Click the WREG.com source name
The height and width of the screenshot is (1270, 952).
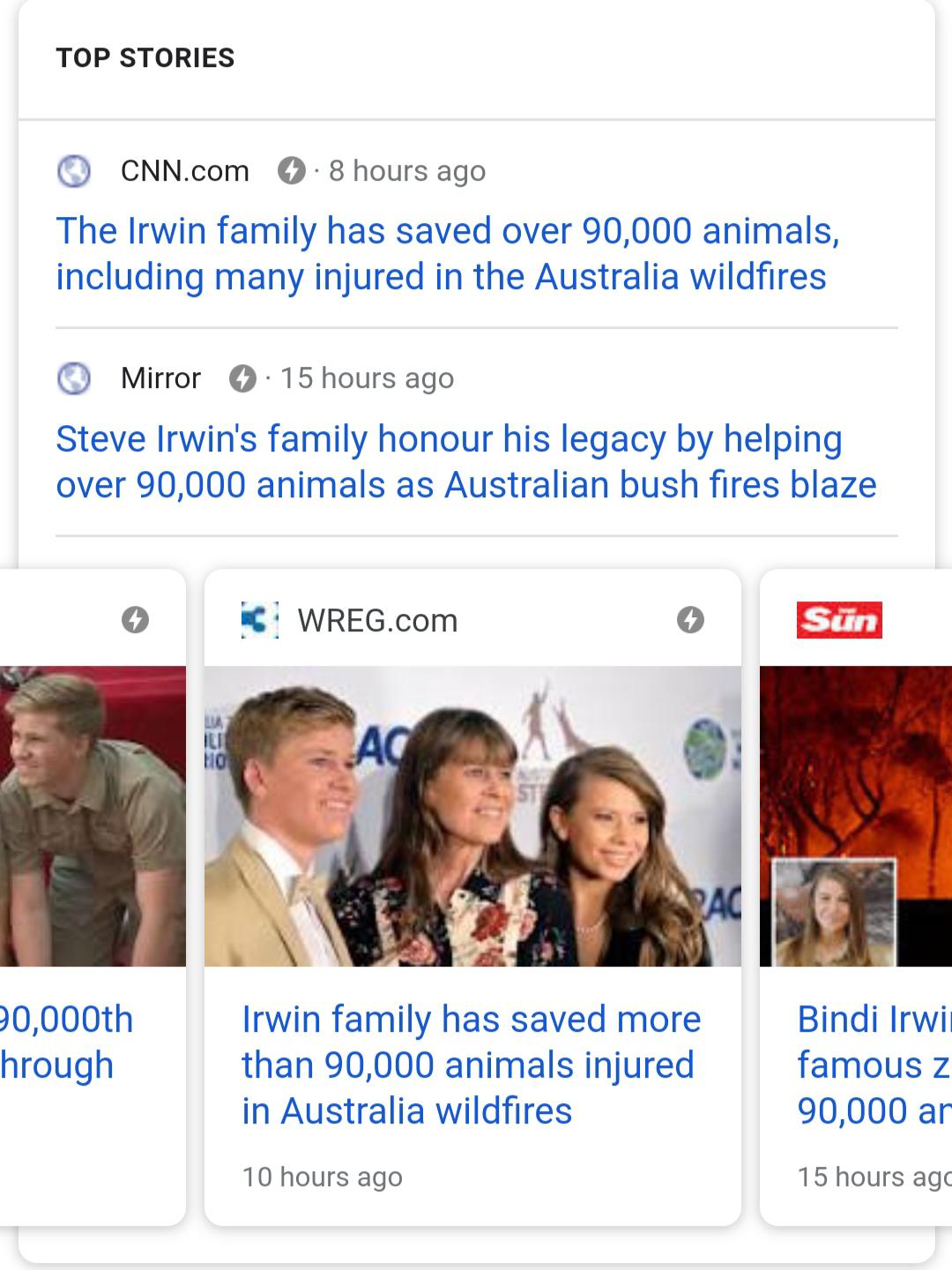pos(377,621)
